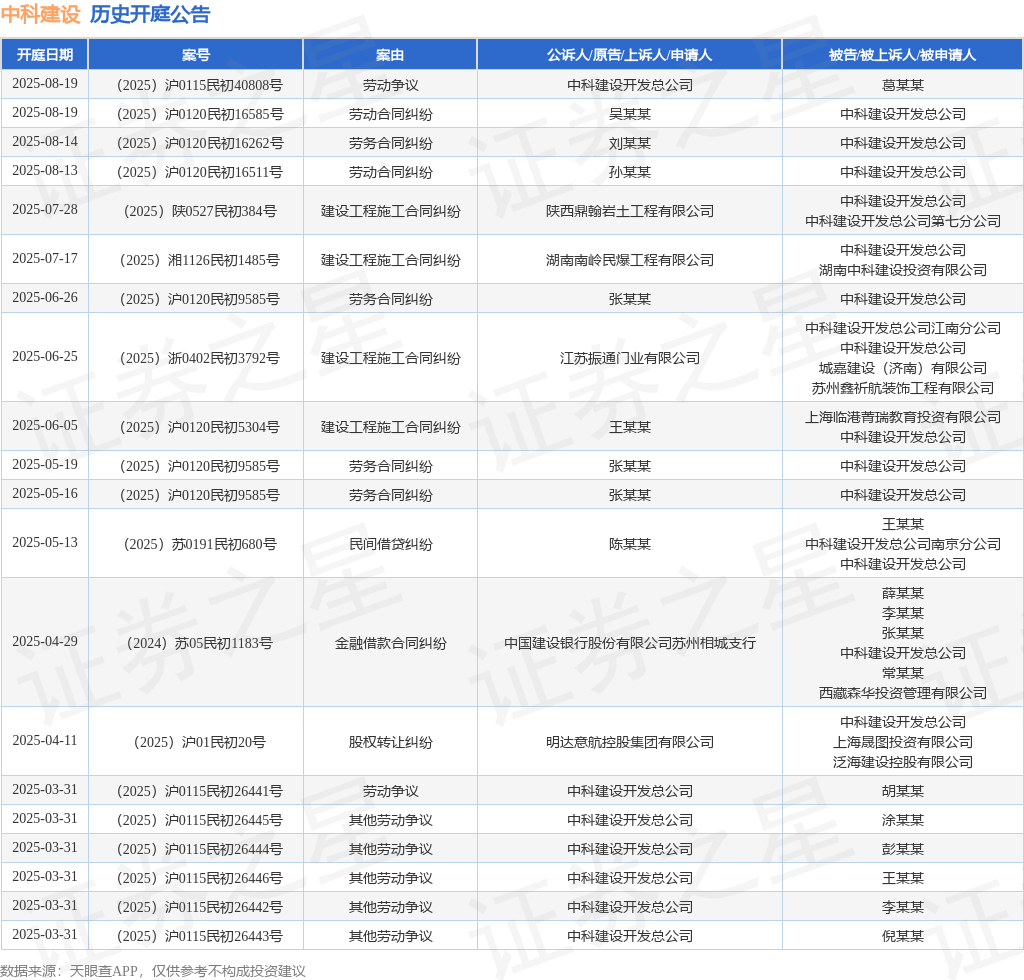Click case cause 民间借贷纠纷

click(390, 544)
